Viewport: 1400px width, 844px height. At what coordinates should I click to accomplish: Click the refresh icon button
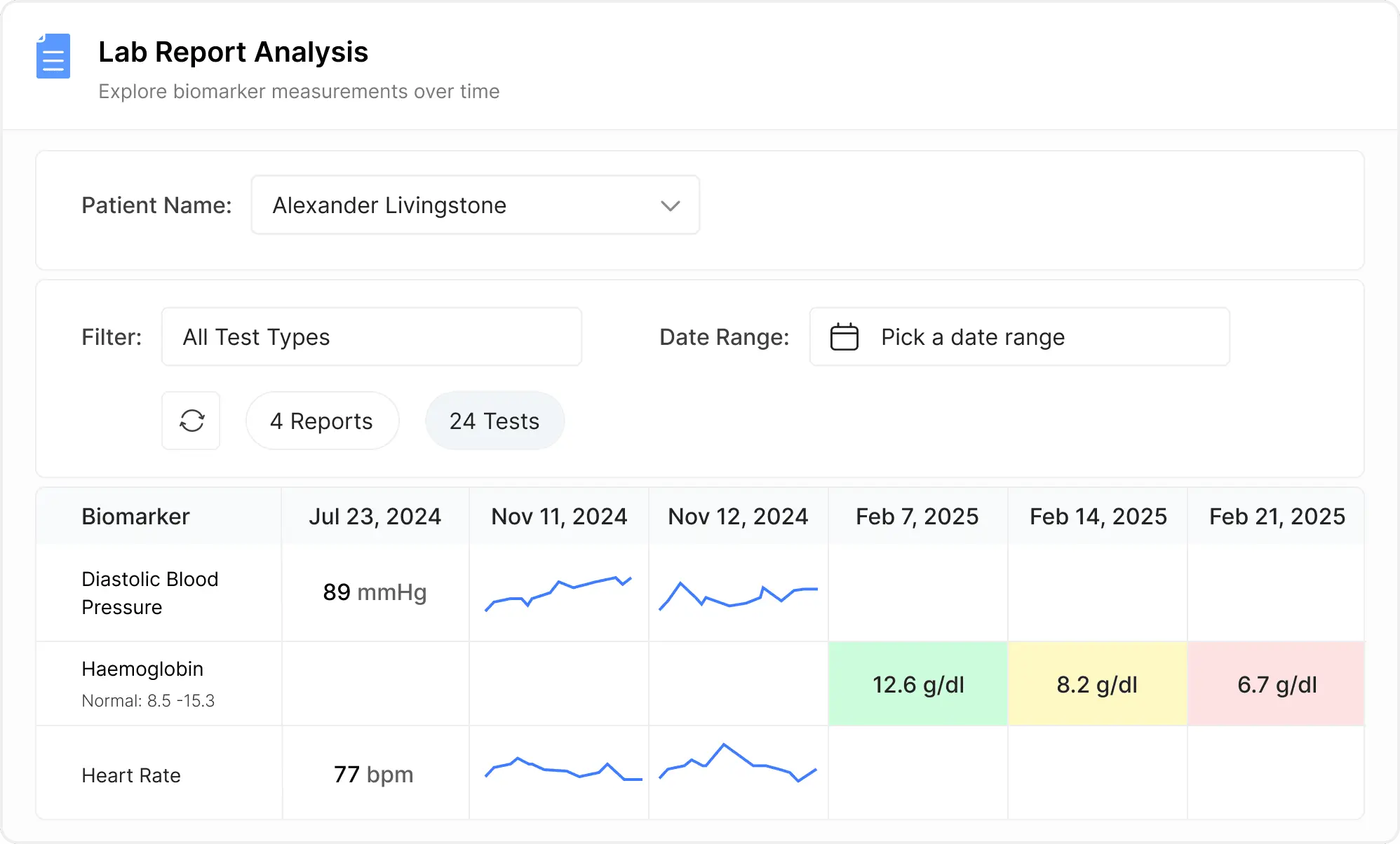[191, 421]
